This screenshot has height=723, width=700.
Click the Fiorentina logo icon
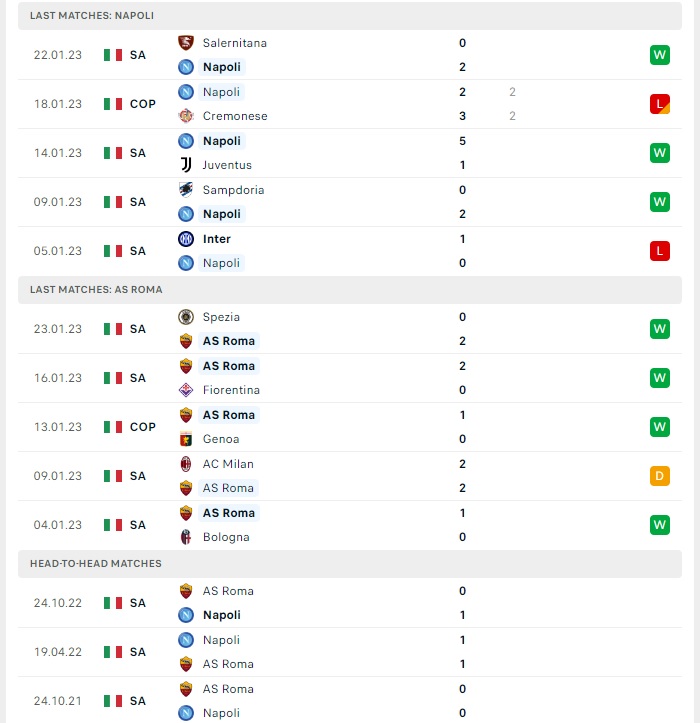coord(186,390)
